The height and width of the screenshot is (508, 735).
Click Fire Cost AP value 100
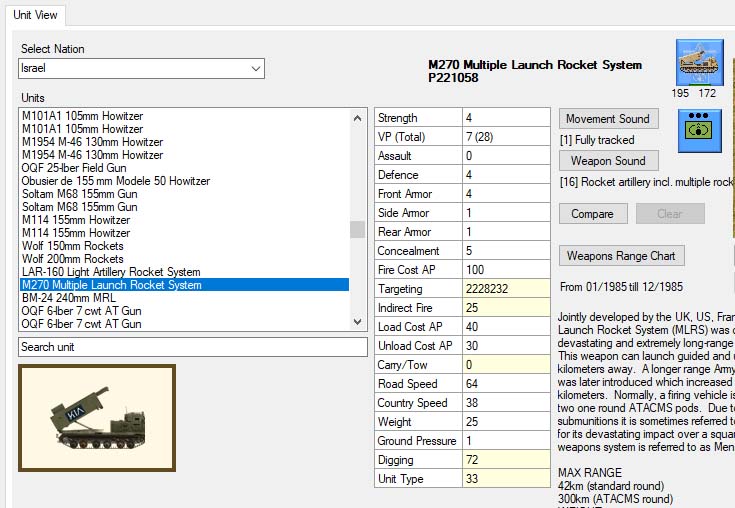click(x=506, y=270)
